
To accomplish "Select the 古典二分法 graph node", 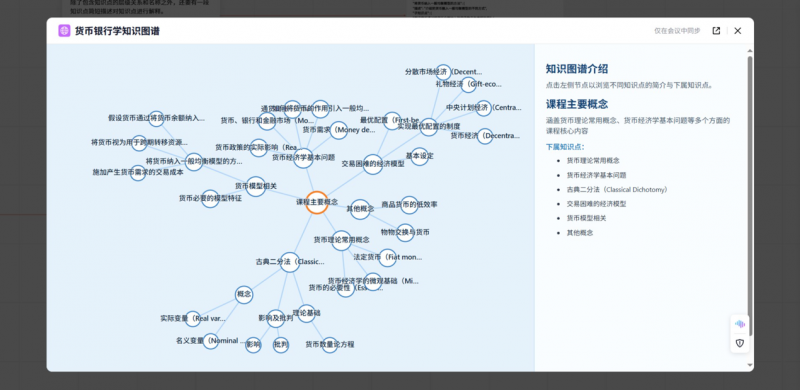I will point(289,262).
